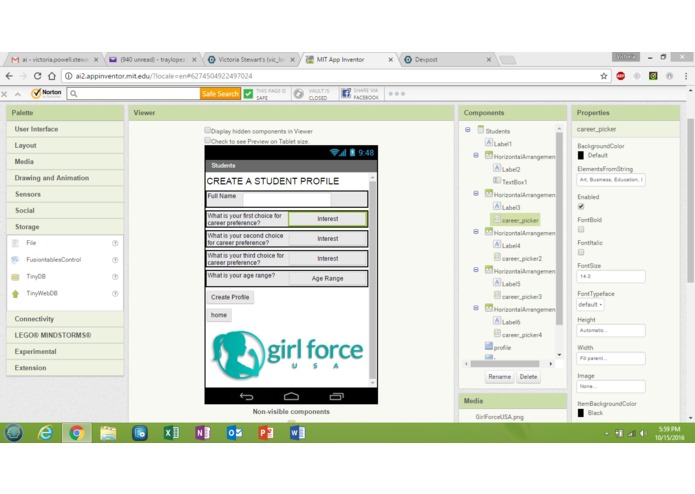Viewport: 695px width, 494px height.
Task: Click BackgroundColor Default black swatch
Action: 581,156
